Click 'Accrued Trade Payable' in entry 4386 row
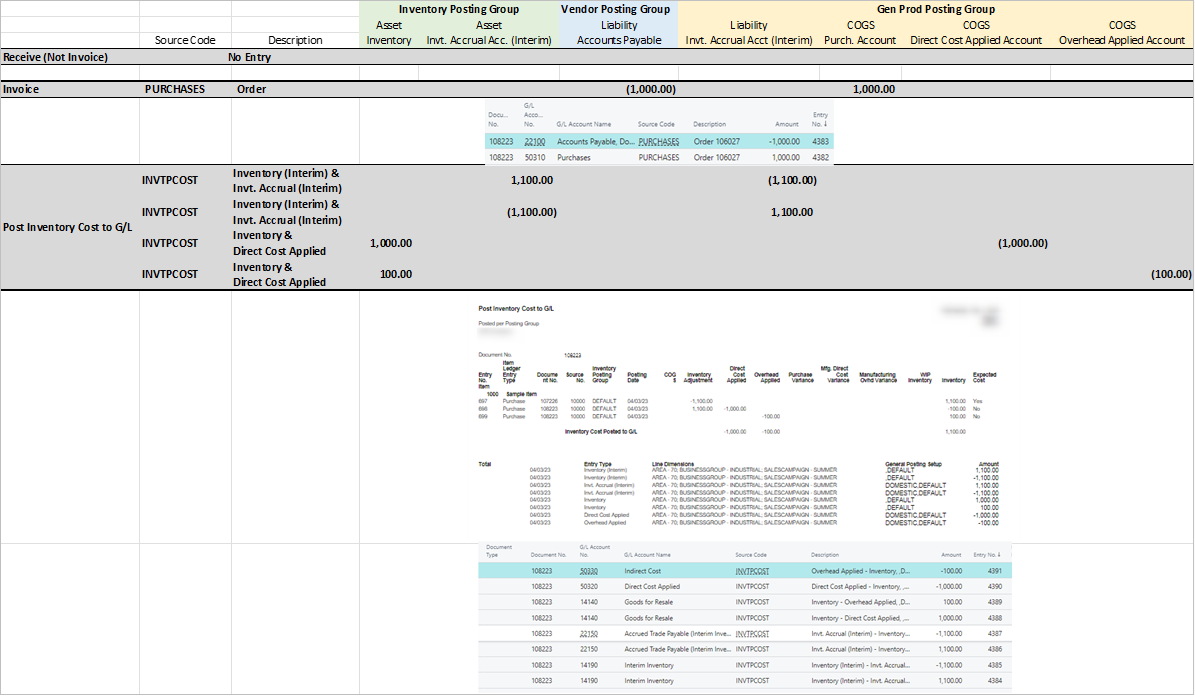The height and width of the screenshot is (696, 1195). pos(678,649)
